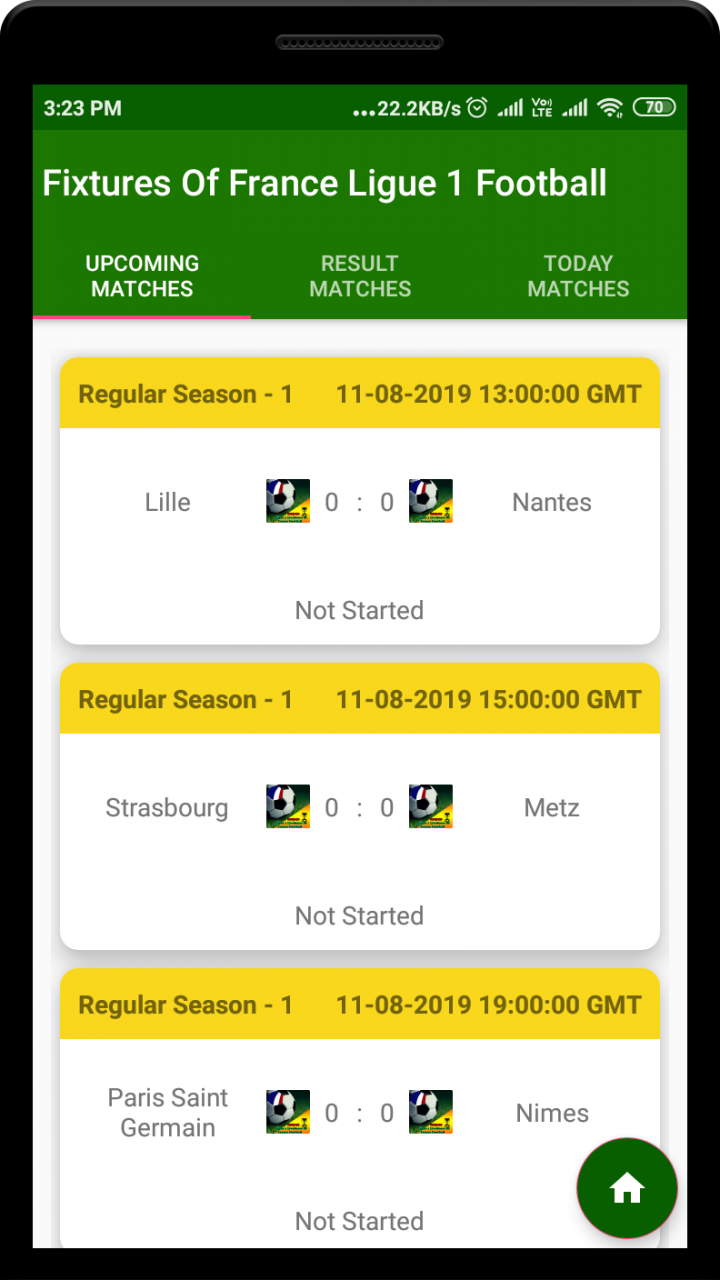720x1280 pixels.
Task: Tap the battery indicator in status bar
Action: coord(654,108)
